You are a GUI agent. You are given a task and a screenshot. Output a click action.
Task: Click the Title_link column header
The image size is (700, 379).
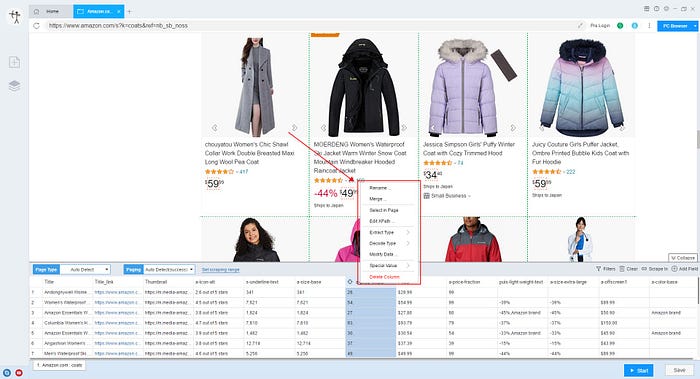pos(104,282)
